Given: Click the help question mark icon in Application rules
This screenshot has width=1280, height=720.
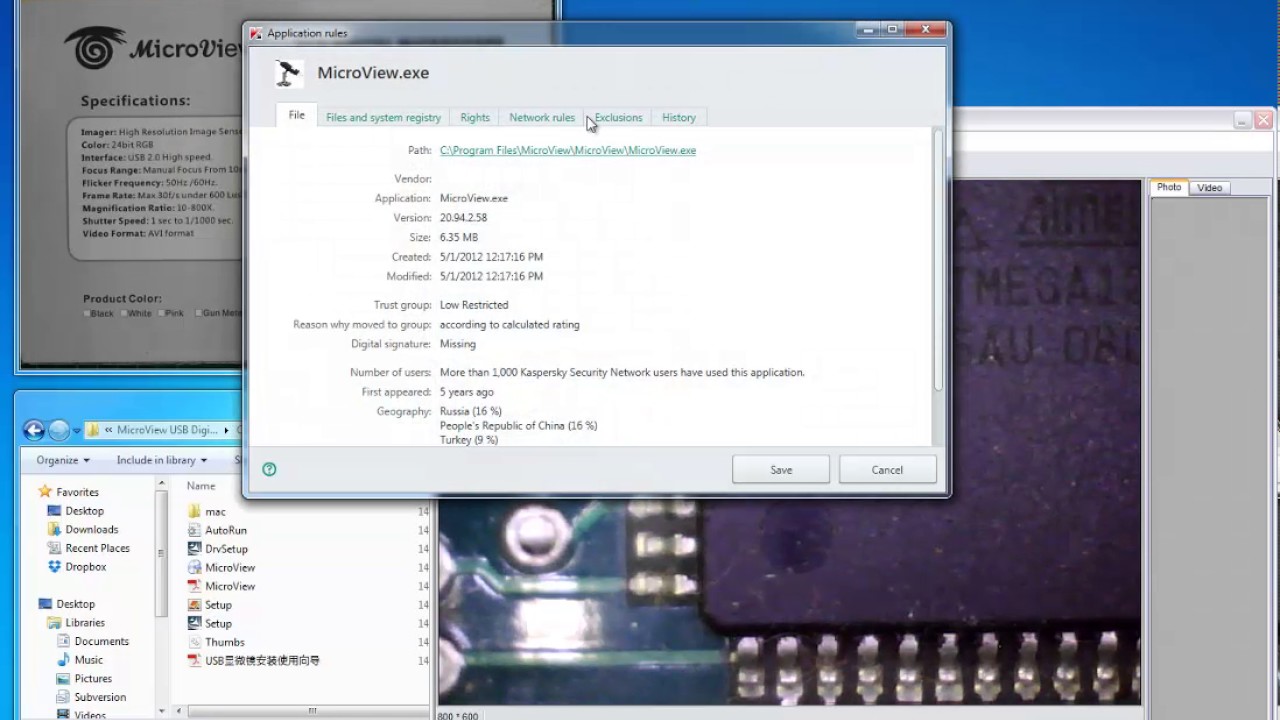Looking at the screenshot, I should pos(269,469).
